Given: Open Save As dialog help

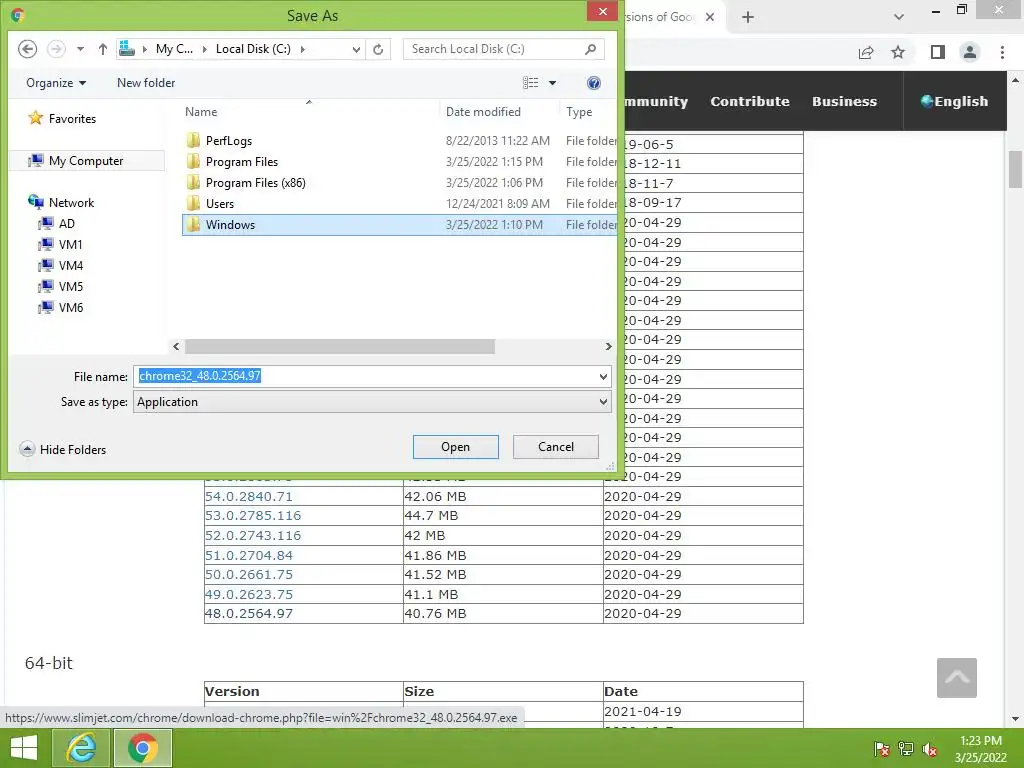Looking at the screenshot, I should coord(594,83).
